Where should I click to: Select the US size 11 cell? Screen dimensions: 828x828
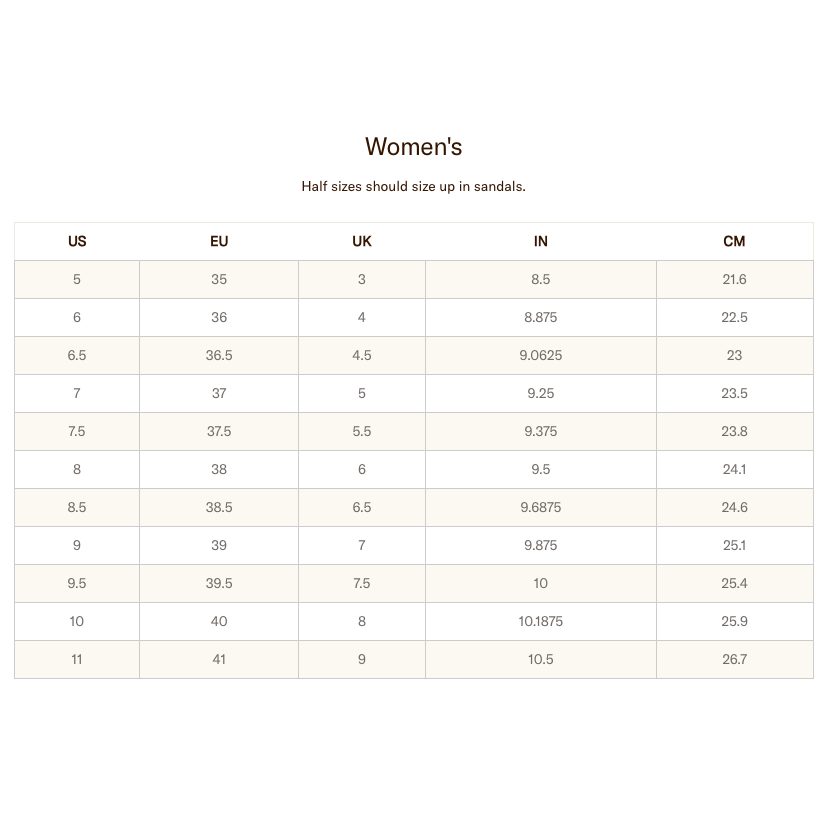pos(77,660)
